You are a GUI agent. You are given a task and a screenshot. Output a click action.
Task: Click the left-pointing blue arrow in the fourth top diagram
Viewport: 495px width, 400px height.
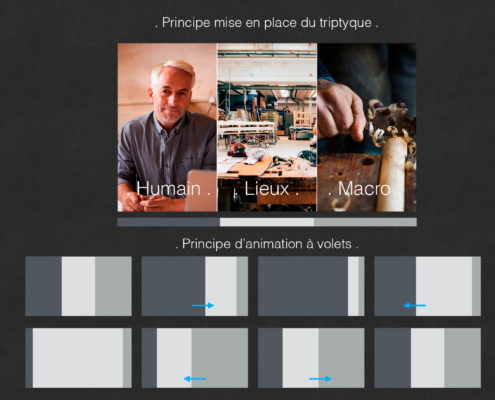point(414,305)
